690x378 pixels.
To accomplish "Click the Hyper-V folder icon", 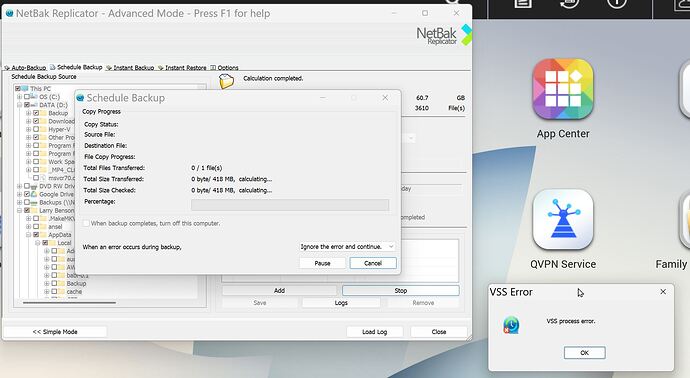I will (x=43, y=129).
